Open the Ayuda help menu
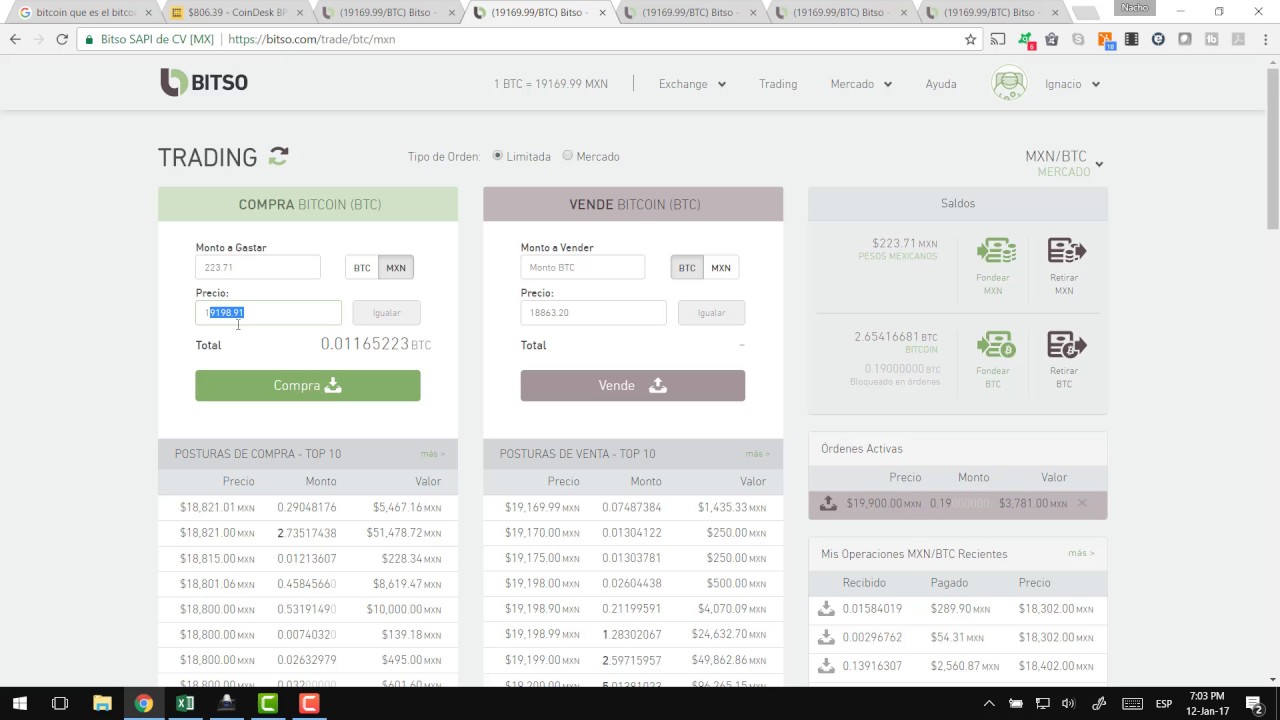The image size is (1280, 720). [x=941, y=84]
